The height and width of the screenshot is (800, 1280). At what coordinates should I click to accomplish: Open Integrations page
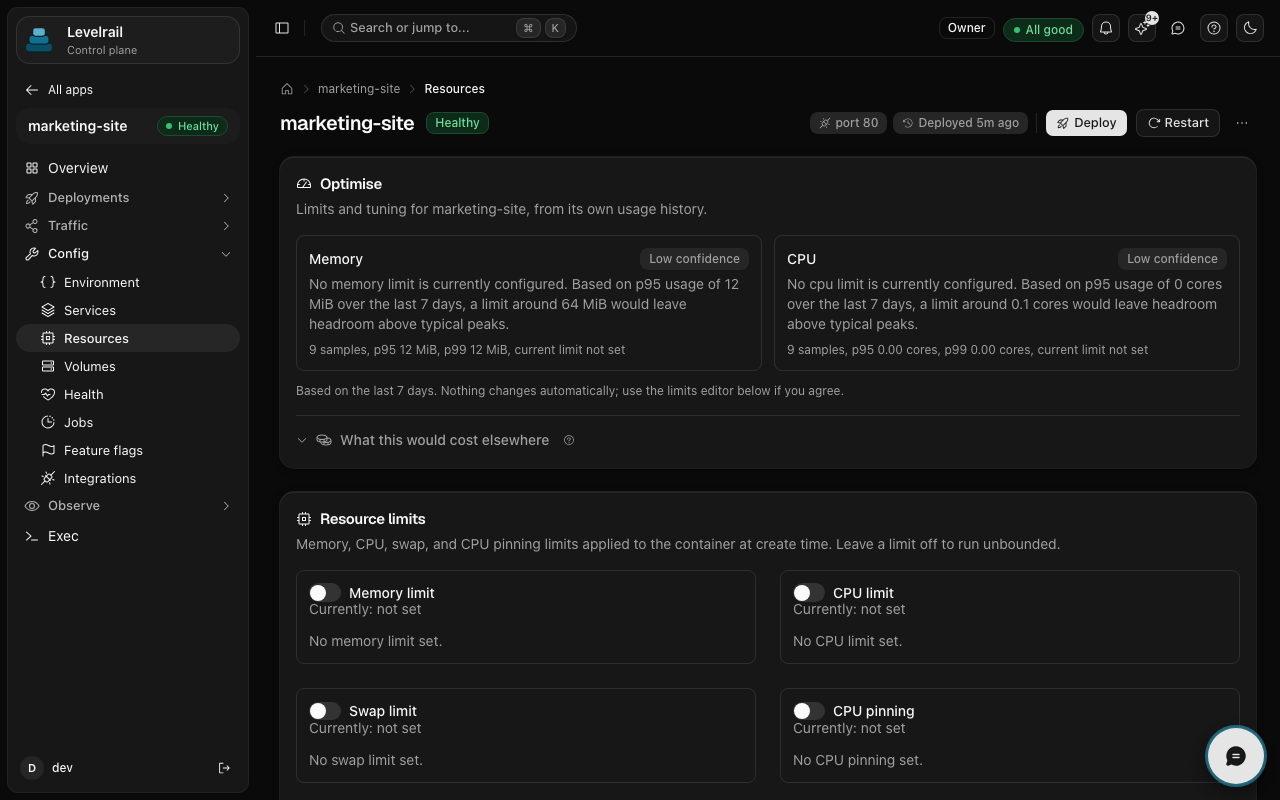pos(128,478)
